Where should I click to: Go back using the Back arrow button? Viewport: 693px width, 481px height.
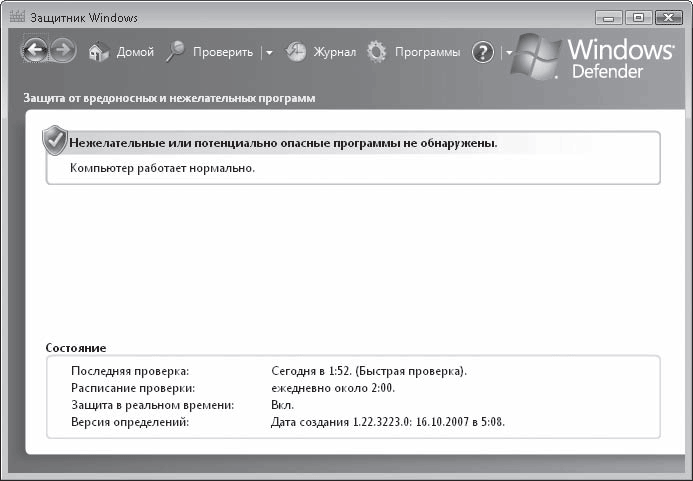pyautogui.click(x=35, y=52)
